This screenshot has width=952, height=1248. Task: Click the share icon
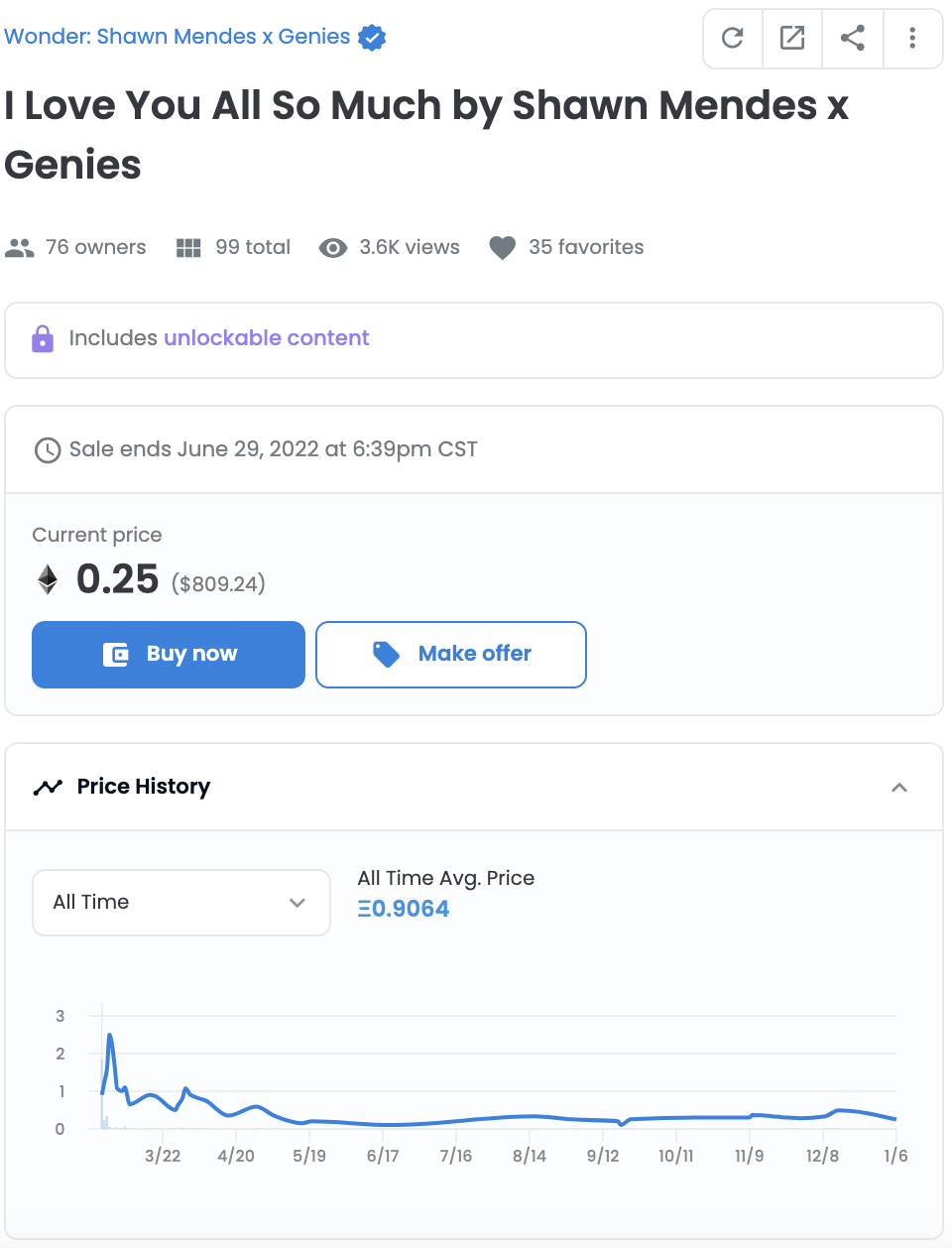tap(853, 39)
